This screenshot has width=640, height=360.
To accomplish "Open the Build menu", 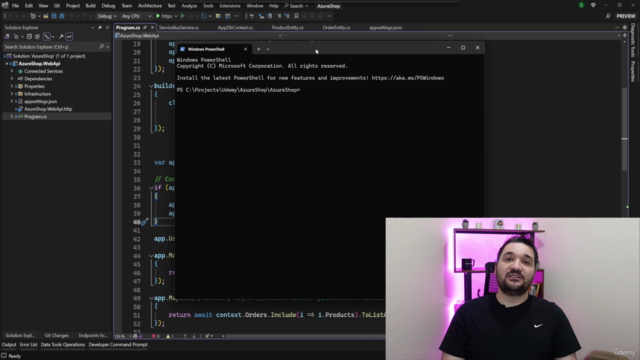I will click(x=90, y=6).
